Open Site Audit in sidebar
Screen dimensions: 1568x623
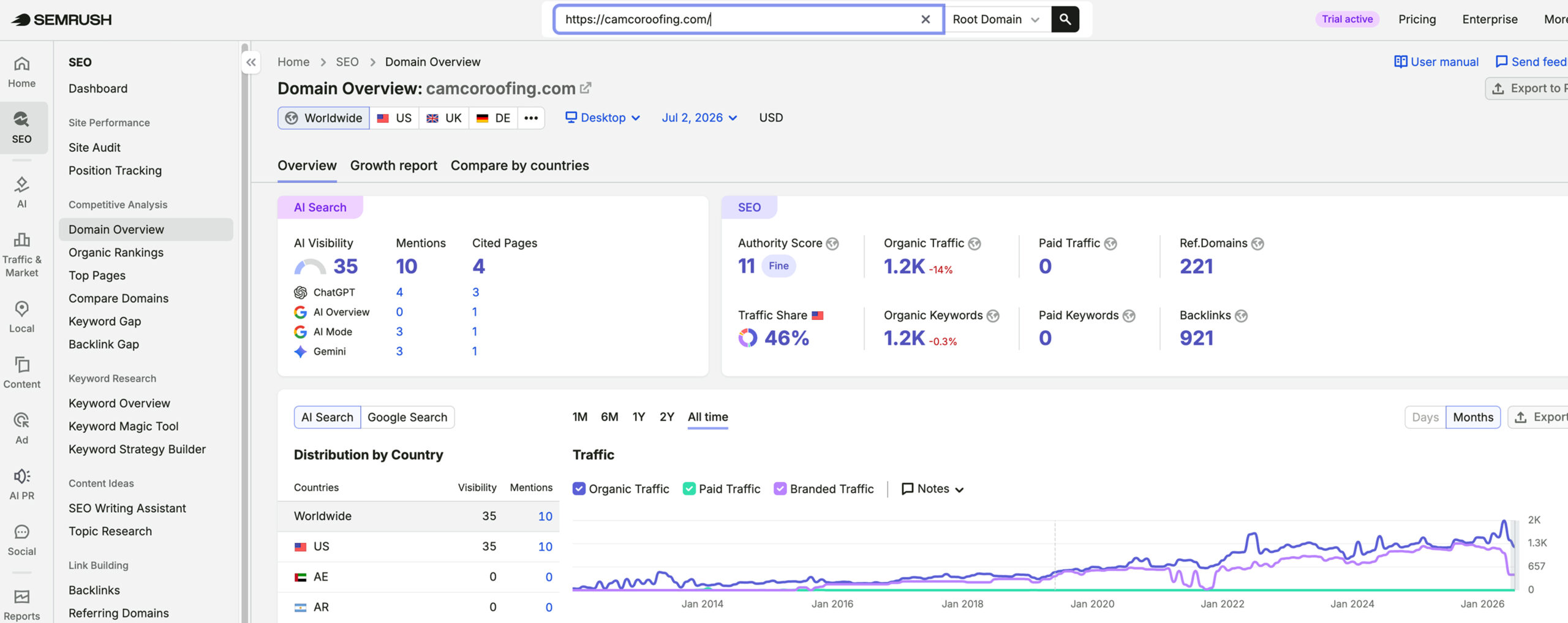94,148
